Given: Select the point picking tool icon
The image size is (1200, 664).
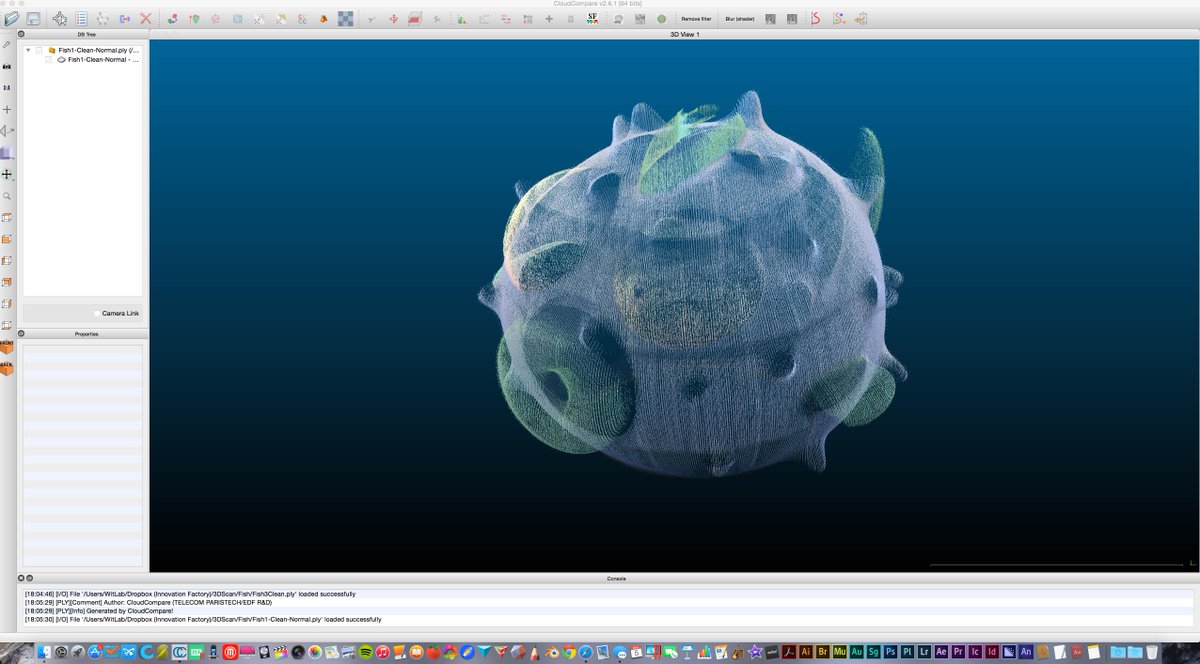Looking at the screenshot, I should (60, 19).
